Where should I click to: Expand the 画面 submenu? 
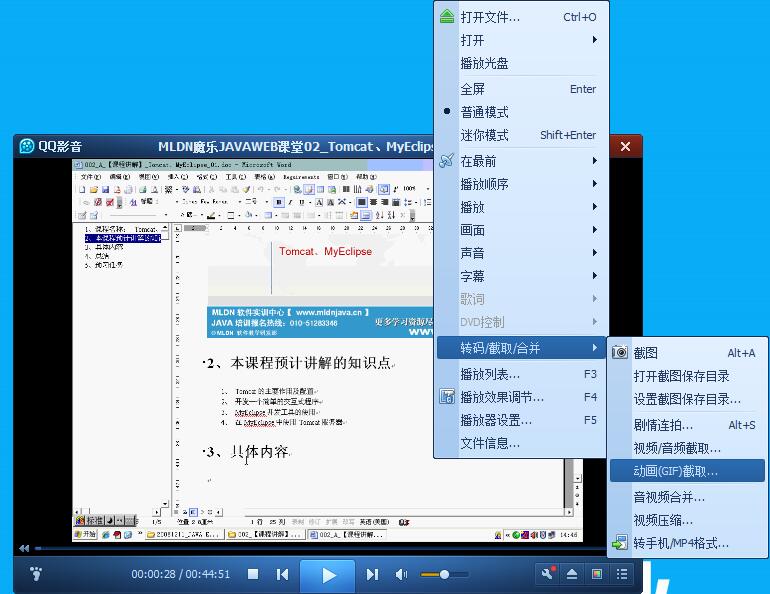(522, 230)
